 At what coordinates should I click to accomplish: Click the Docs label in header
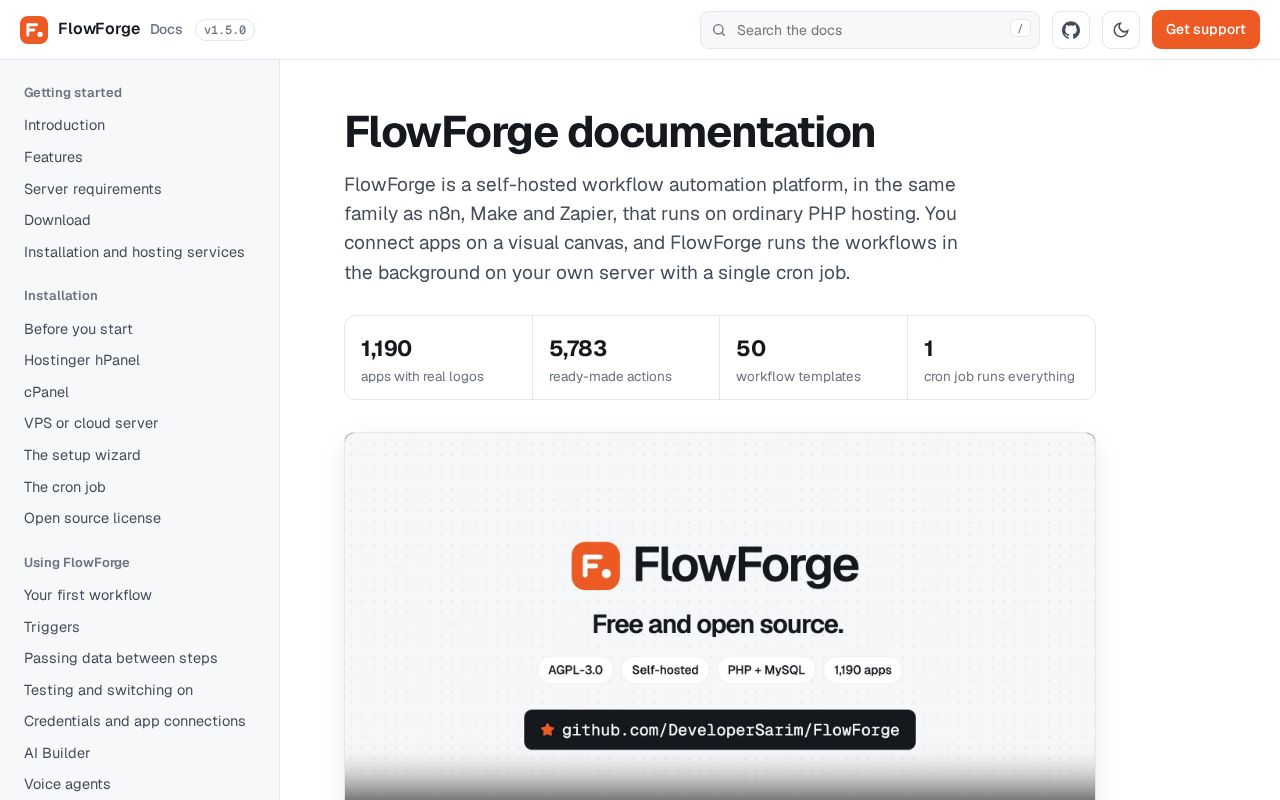166,29
